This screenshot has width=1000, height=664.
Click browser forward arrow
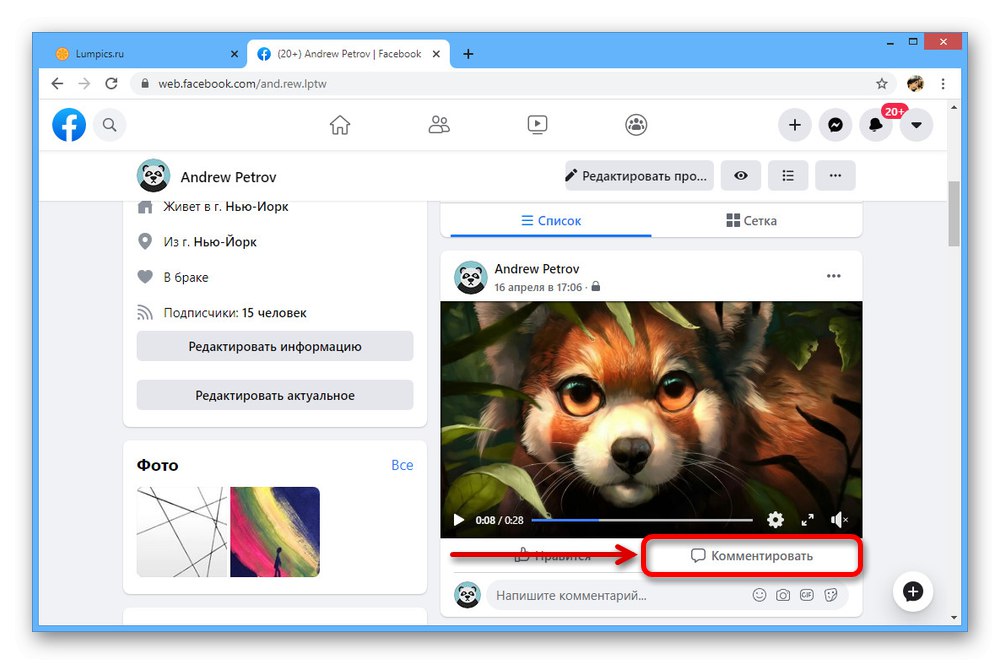tap(84, 84)
